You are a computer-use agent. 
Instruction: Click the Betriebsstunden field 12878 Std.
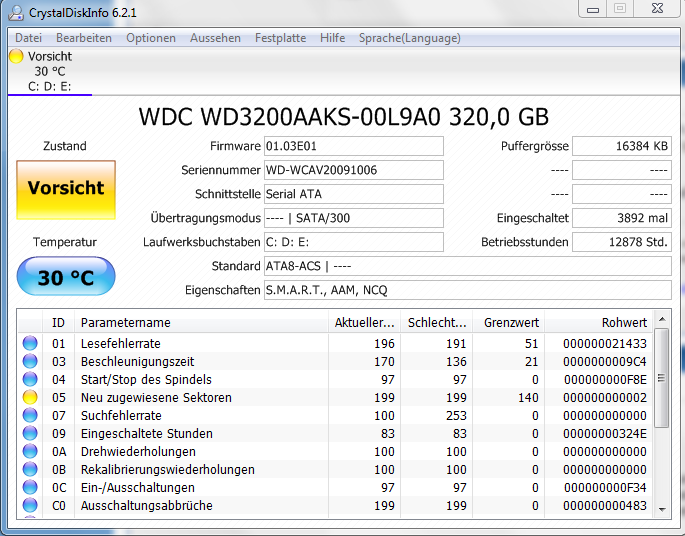tap(622, 242)
